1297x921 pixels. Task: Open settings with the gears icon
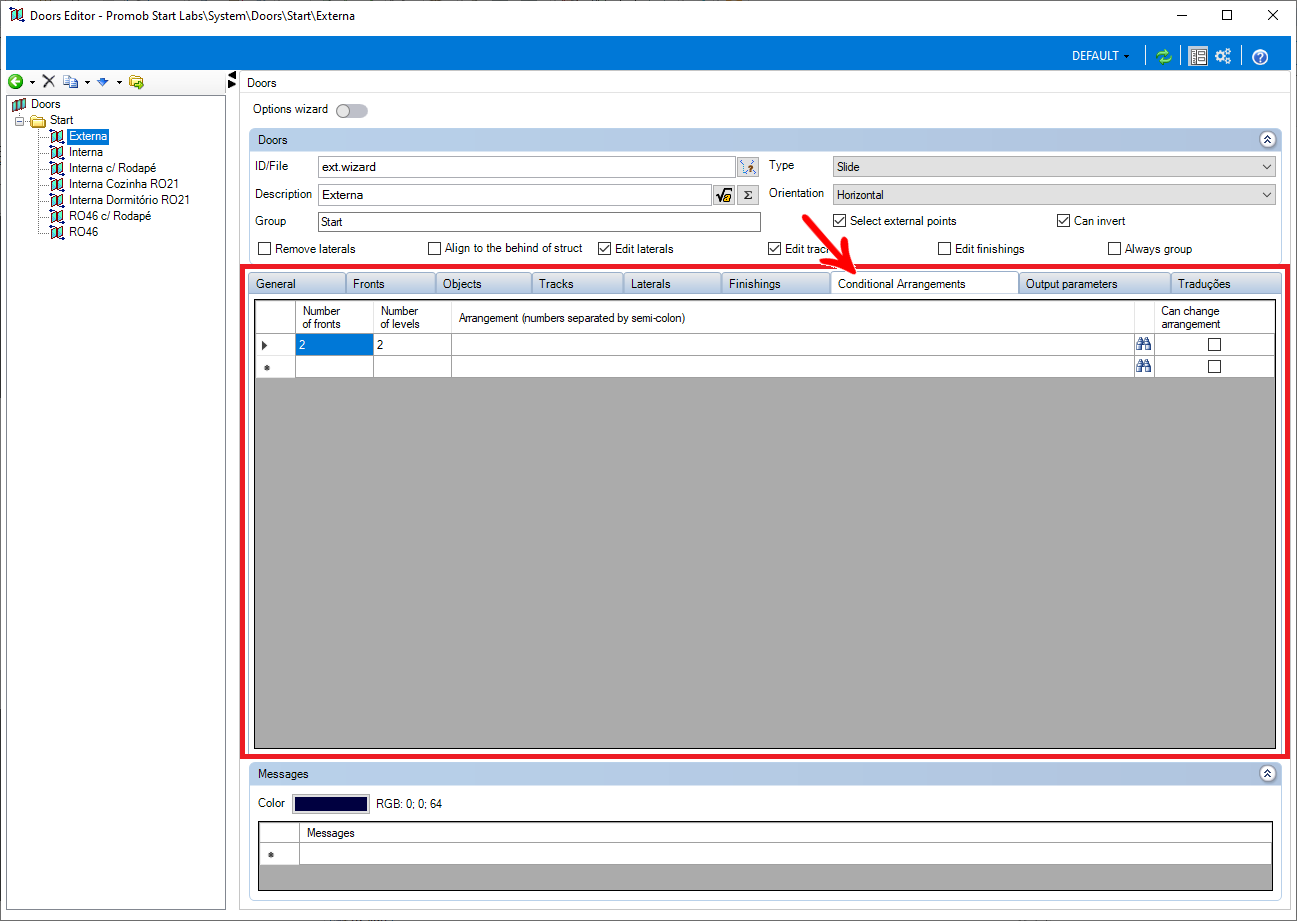click(1223, 56)
